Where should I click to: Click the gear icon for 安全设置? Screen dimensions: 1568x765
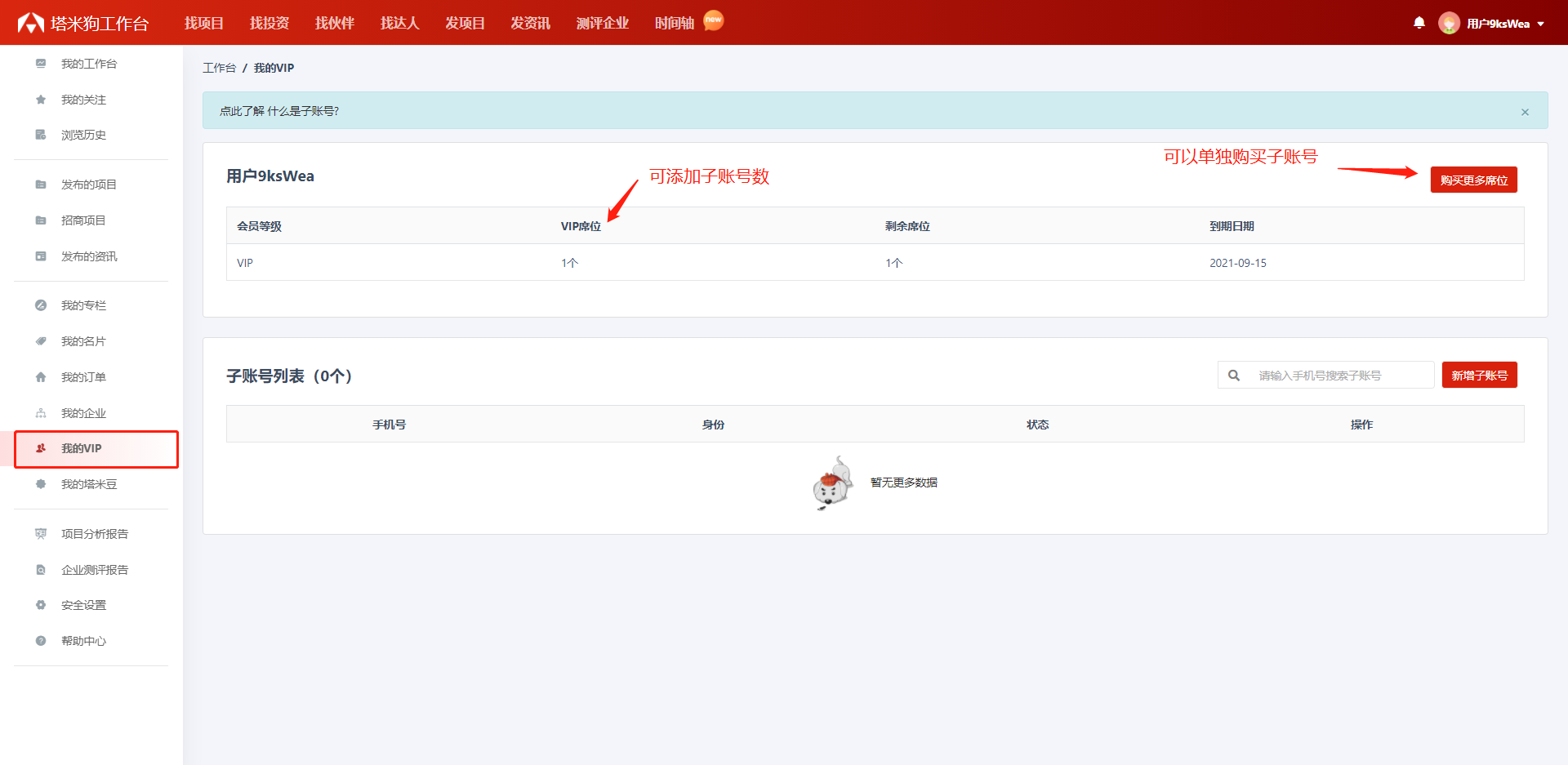(41, 605)
